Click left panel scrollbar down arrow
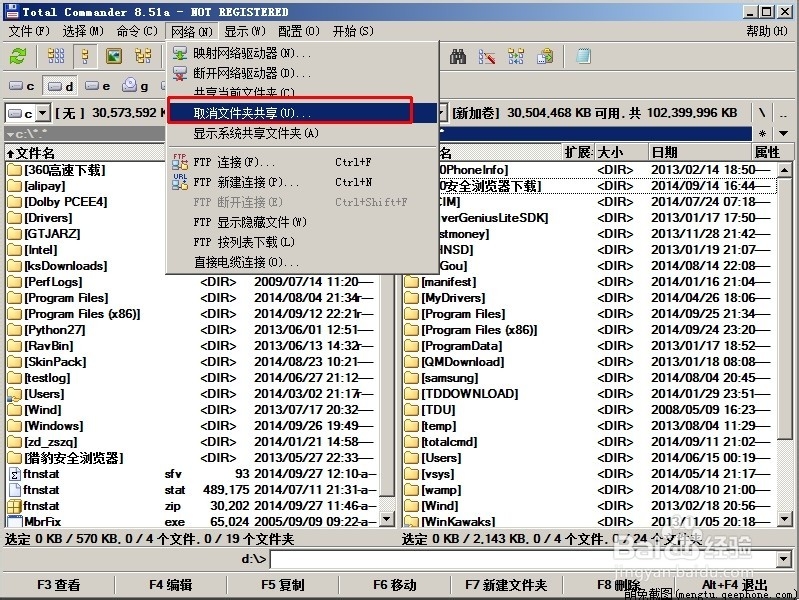799x600 pixels. pyautogui.click(x=387, y=519)
